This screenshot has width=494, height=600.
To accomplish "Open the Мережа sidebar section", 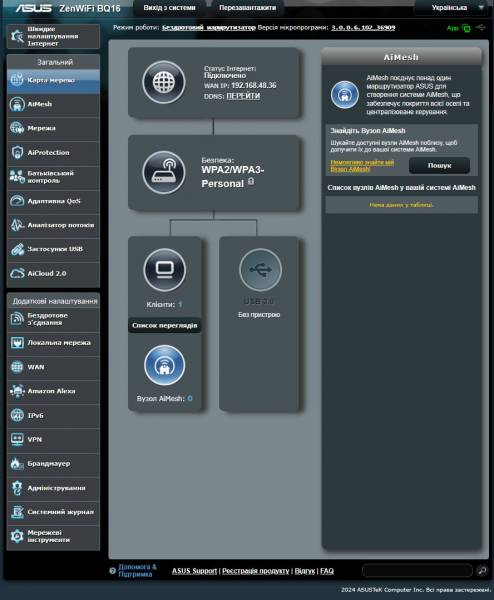I will point(53,129).
